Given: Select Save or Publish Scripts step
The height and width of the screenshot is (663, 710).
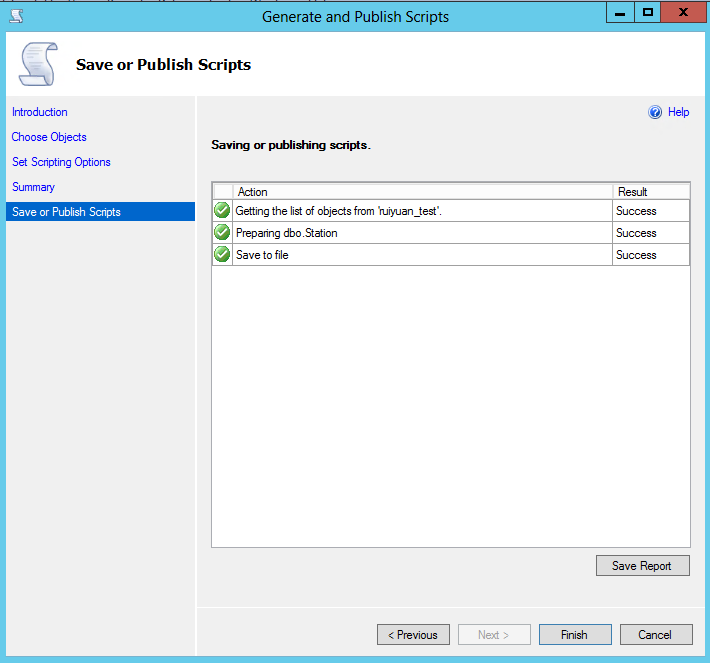Looking at the screenshot, I should pyautogui.click(x=66, y=212).
